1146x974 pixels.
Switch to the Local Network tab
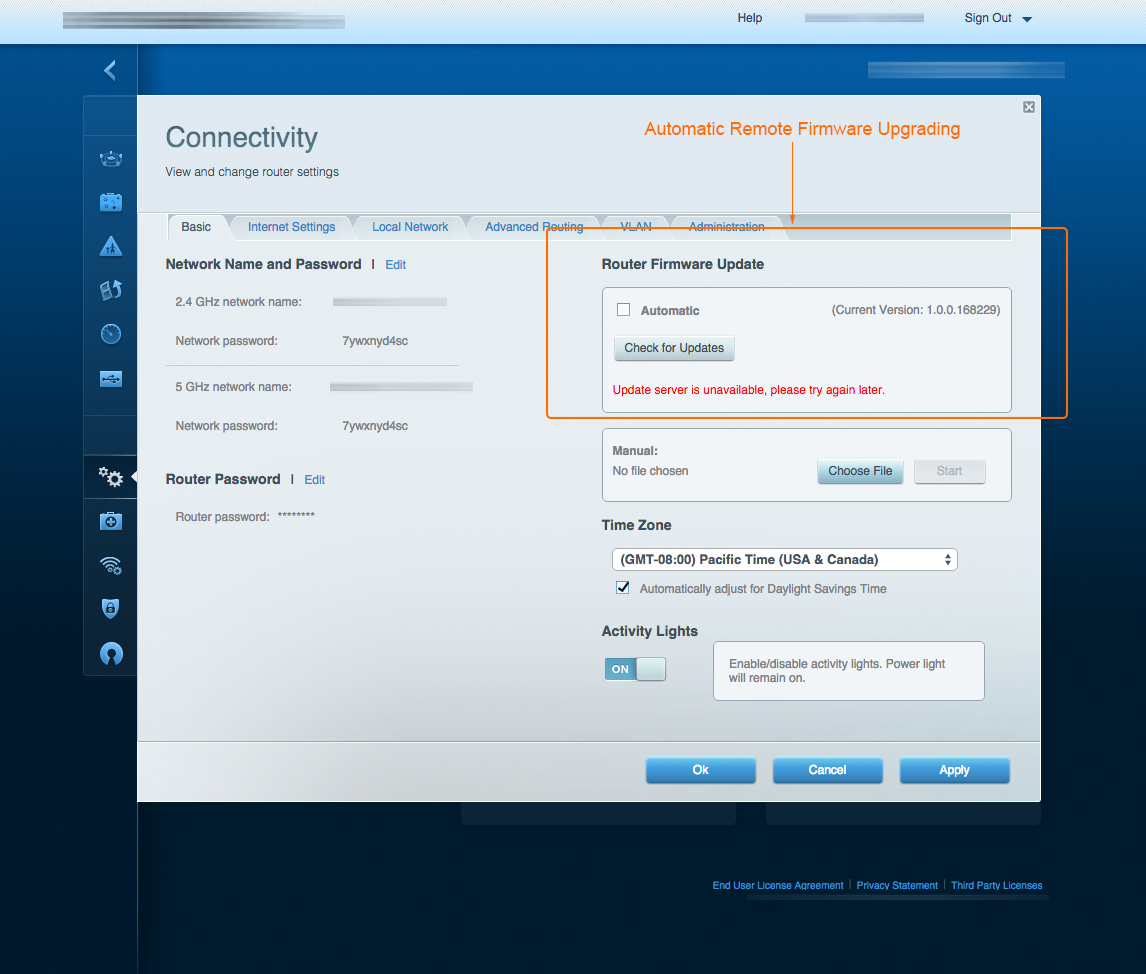pyautogui.click(x=410, y=227)
